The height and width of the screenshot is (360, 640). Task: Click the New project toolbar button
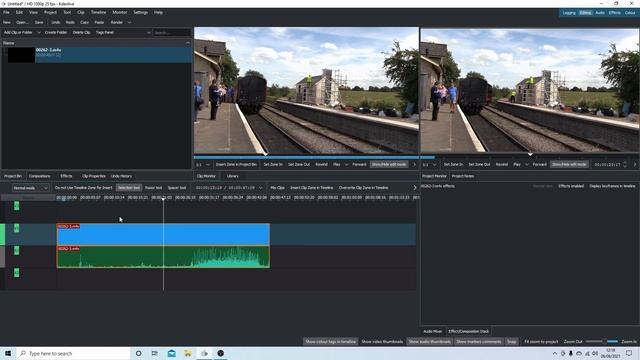click(x=7, y=22)
